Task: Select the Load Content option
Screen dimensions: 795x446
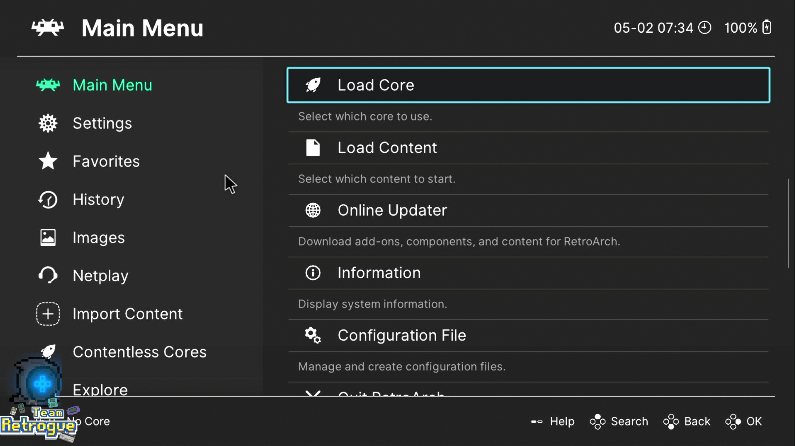Action: pos(528,147)
